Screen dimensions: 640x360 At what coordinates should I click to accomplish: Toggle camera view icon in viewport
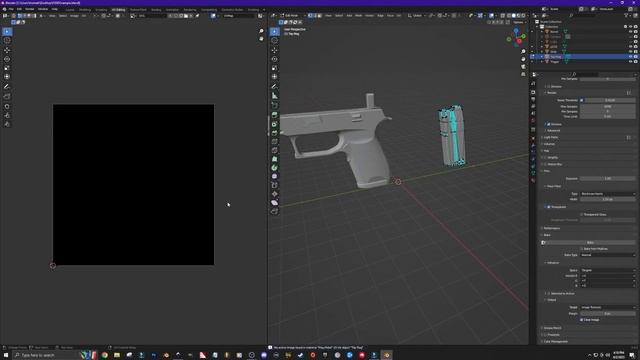click(x=523, y=67)
